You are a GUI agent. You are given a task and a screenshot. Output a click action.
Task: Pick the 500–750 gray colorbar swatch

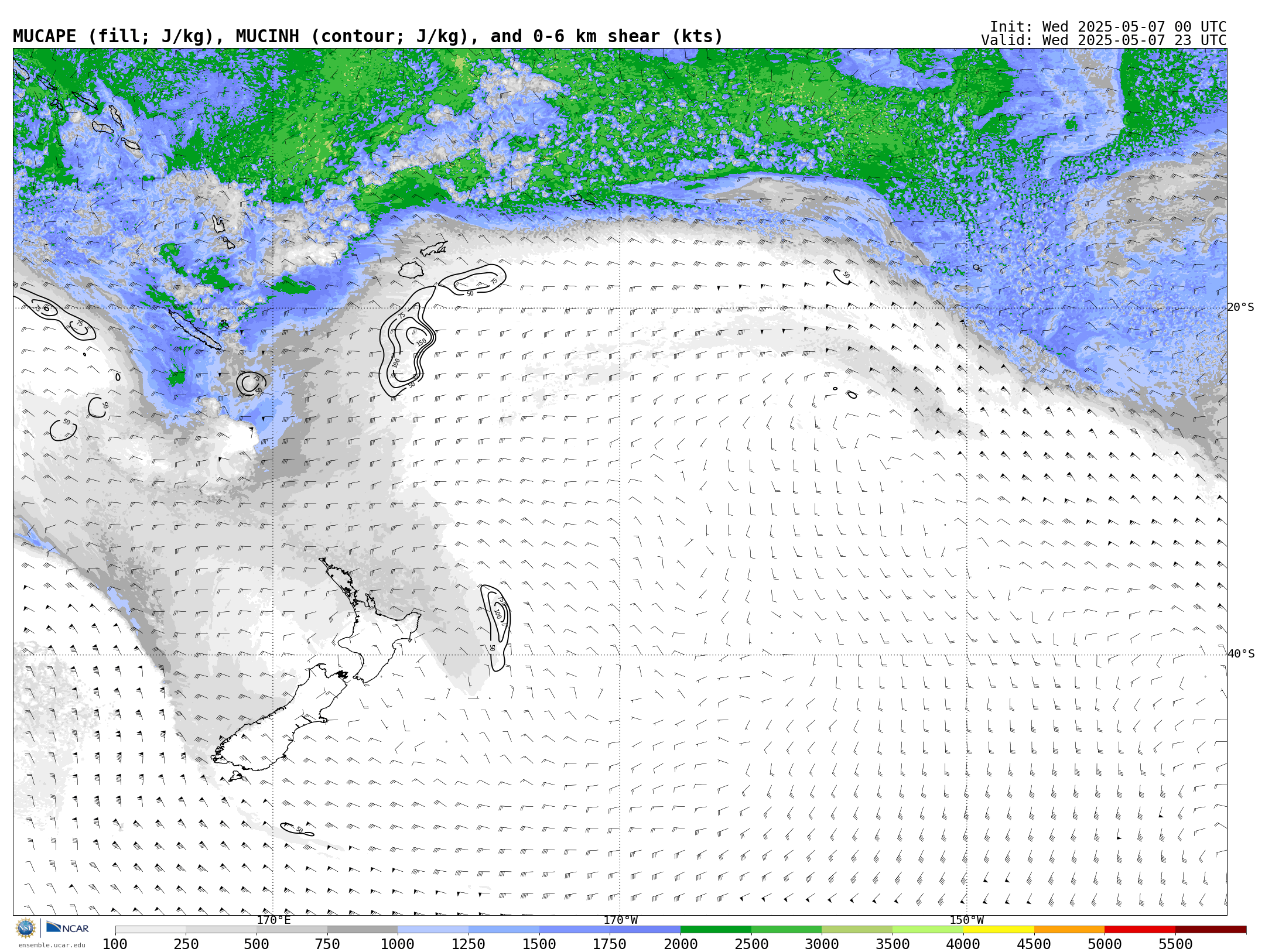[292, 930]
